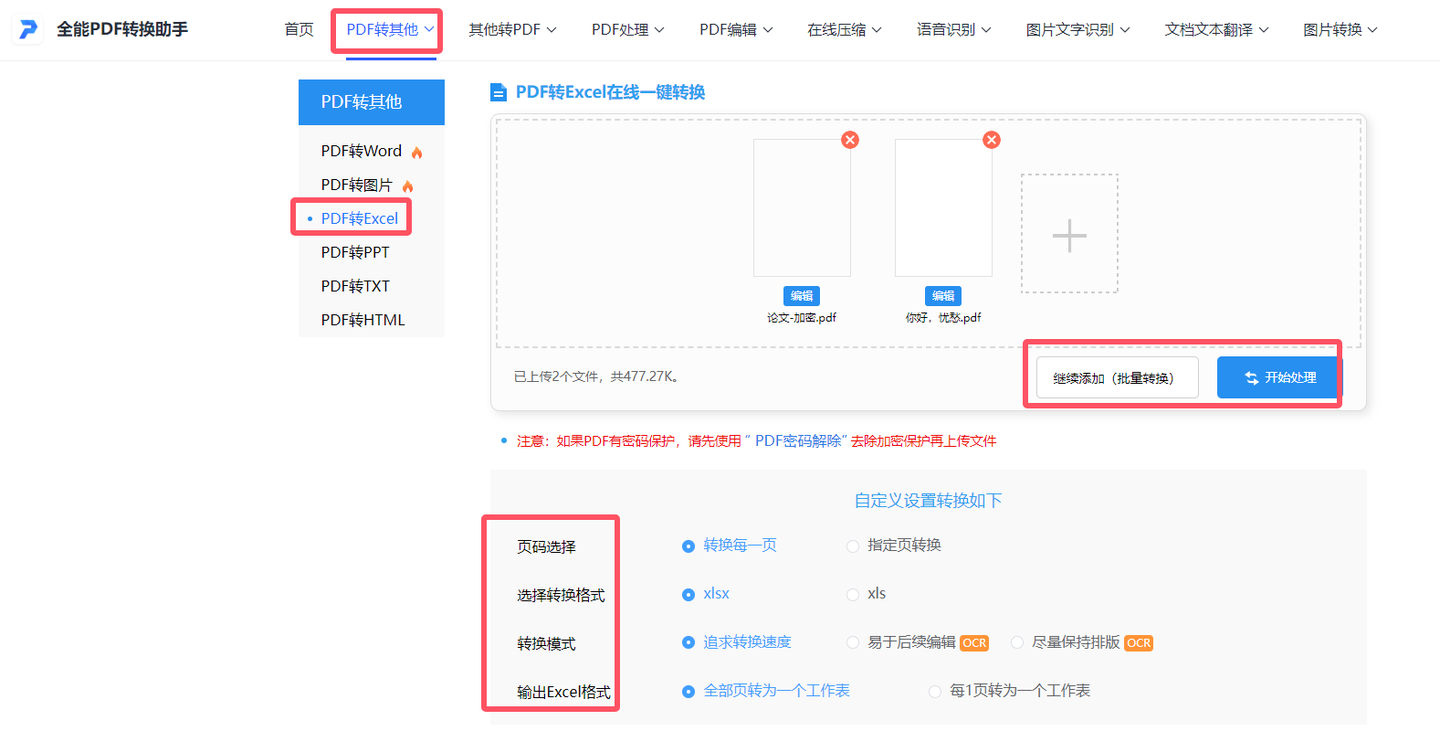1440x731 pixels.
Task: Expand the PDF转其他 dropdown menu
Action: pyautogui.click(x=390, y=30)
